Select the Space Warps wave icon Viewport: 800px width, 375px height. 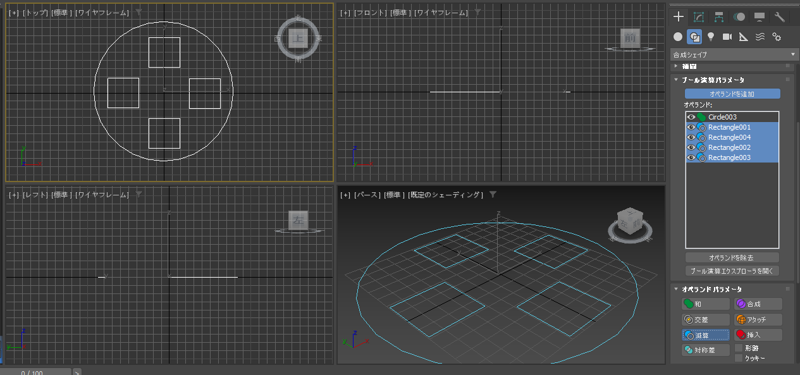[x=760, y=37]
